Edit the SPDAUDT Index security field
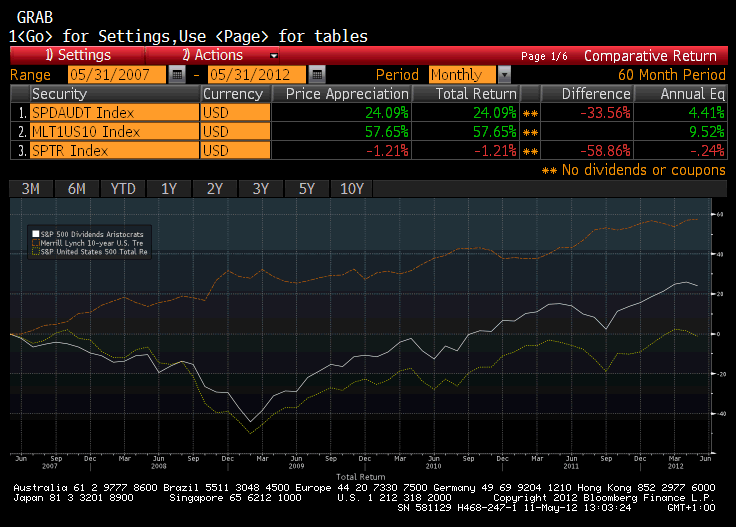This screenshot has height=527, width=736. pos(113,112)
